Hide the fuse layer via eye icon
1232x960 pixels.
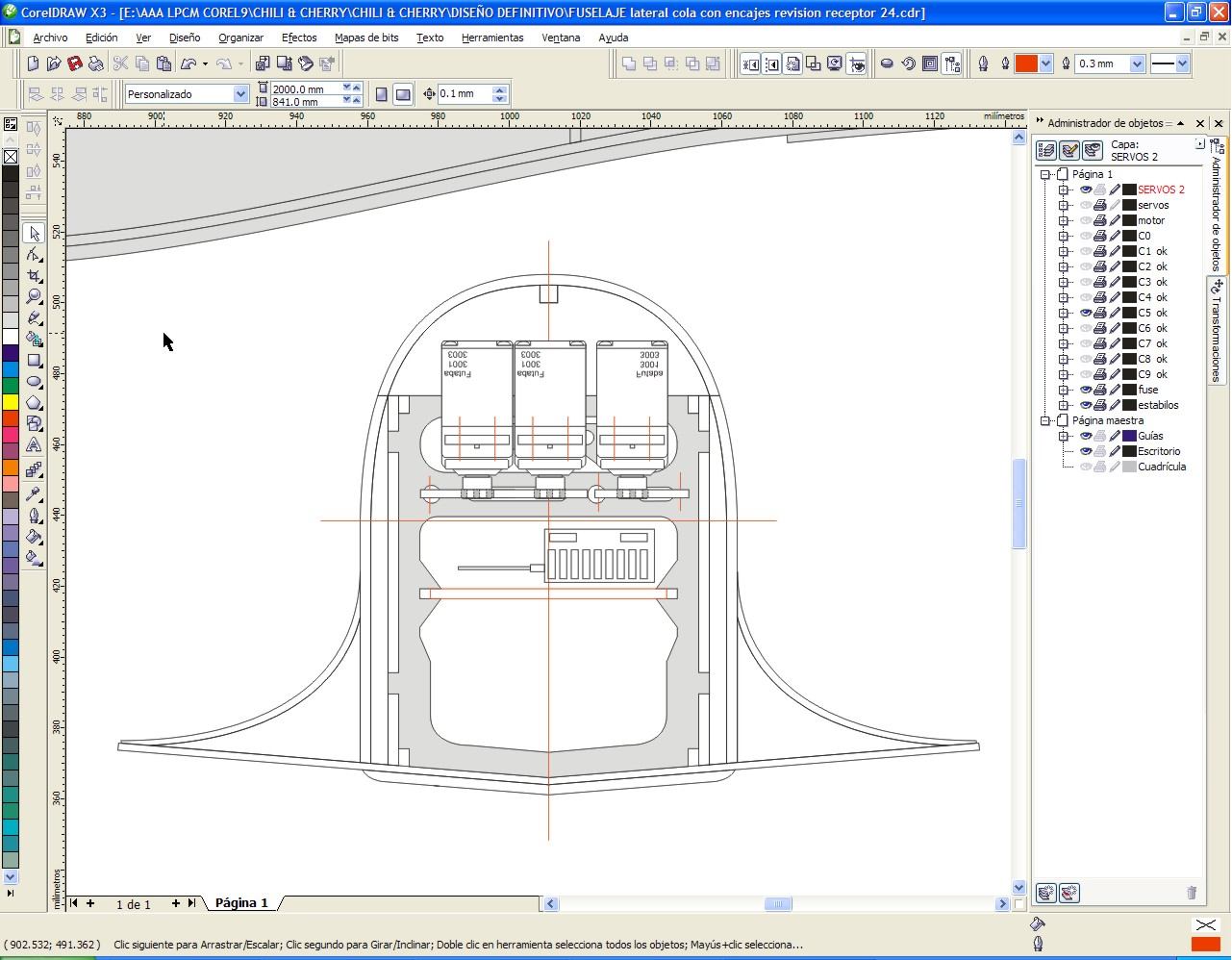pos(1085,390)
